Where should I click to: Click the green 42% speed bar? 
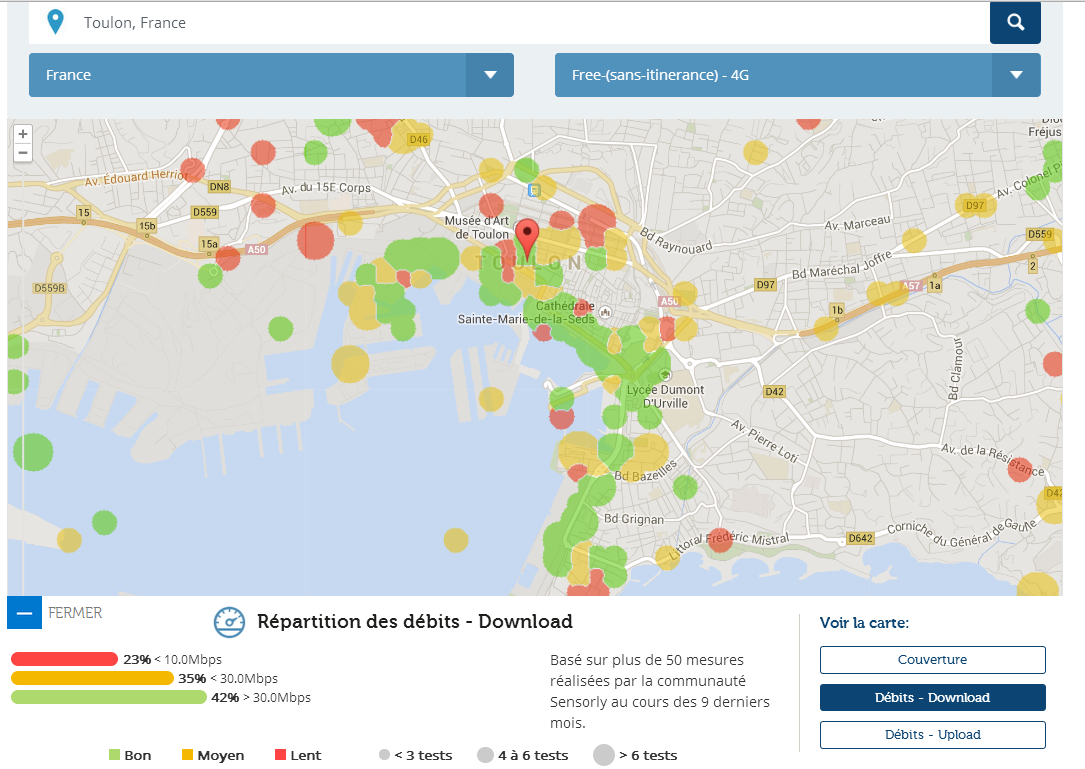(108, 697)
